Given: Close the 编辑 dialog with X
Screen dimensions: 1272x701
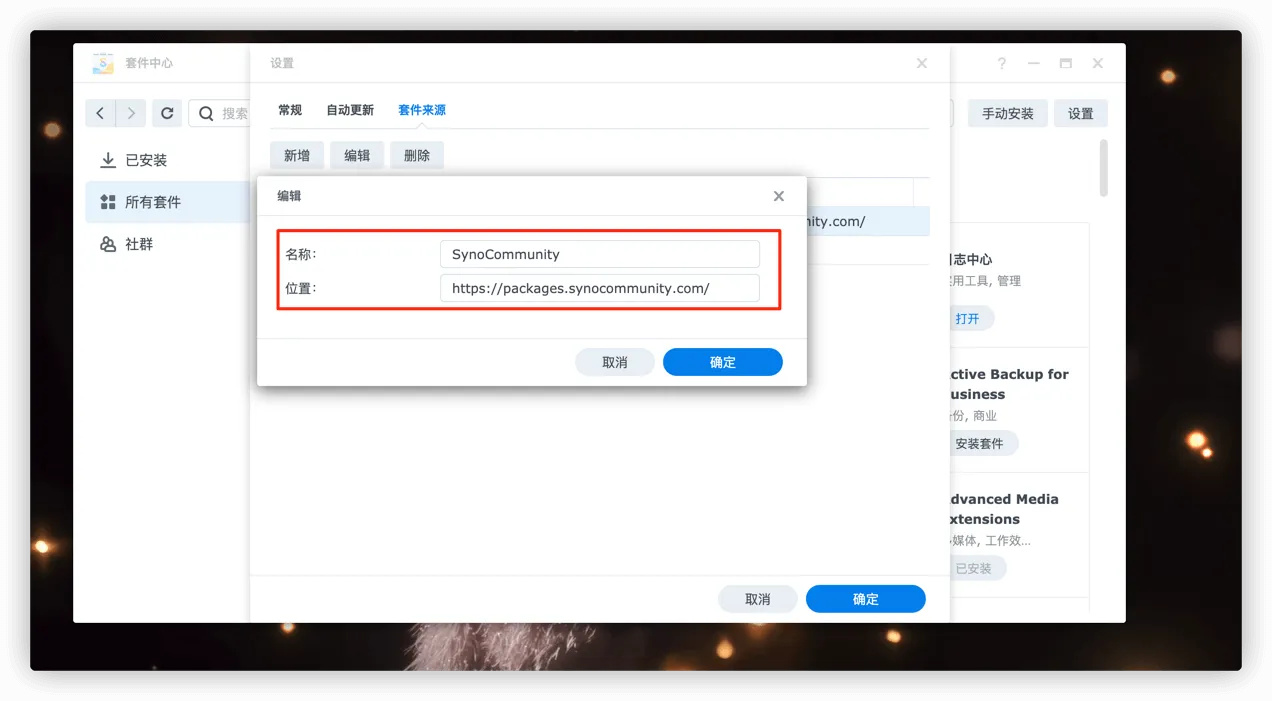Looking at the screenshot, I should pos(778,196).
